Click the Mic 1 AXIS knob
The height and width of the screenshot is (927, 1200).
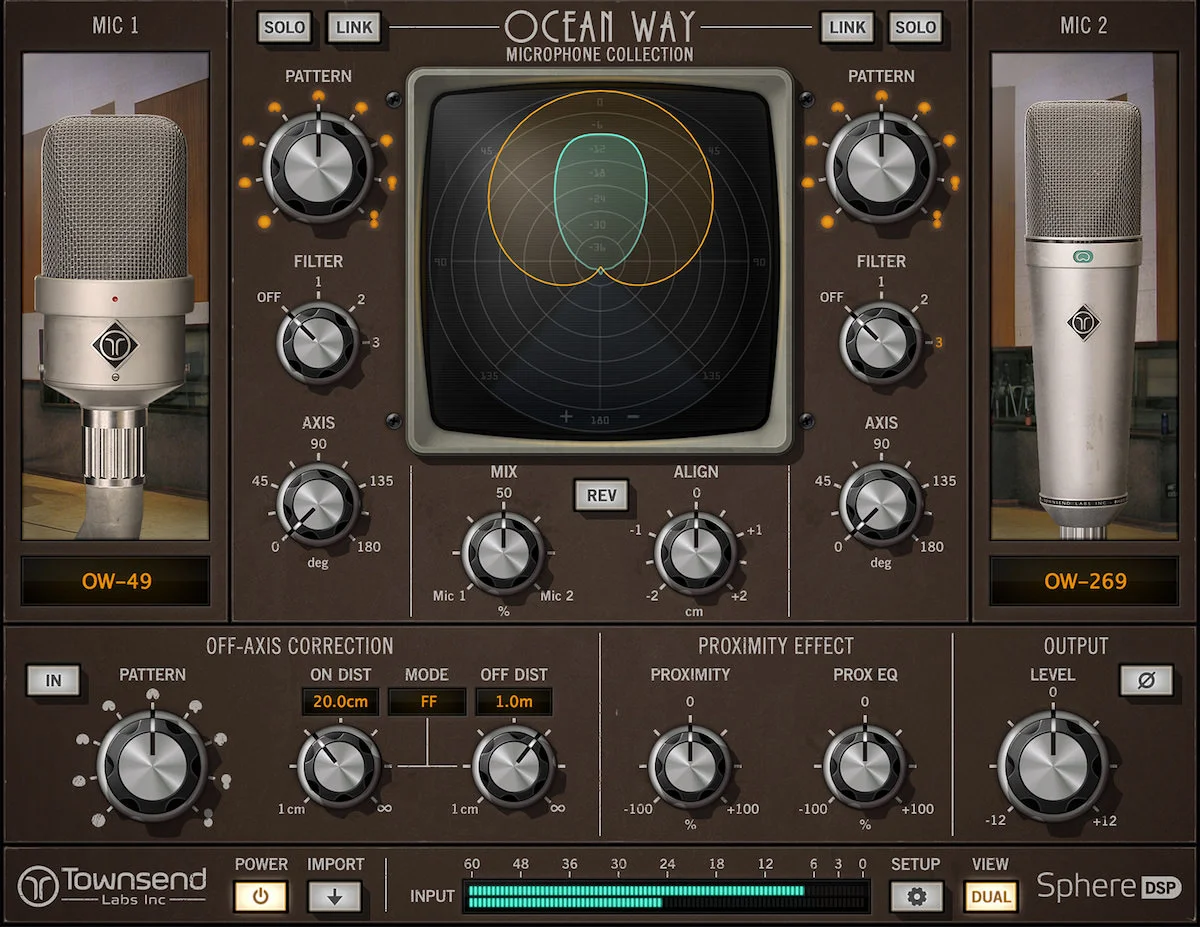click(x=318, y=504)
